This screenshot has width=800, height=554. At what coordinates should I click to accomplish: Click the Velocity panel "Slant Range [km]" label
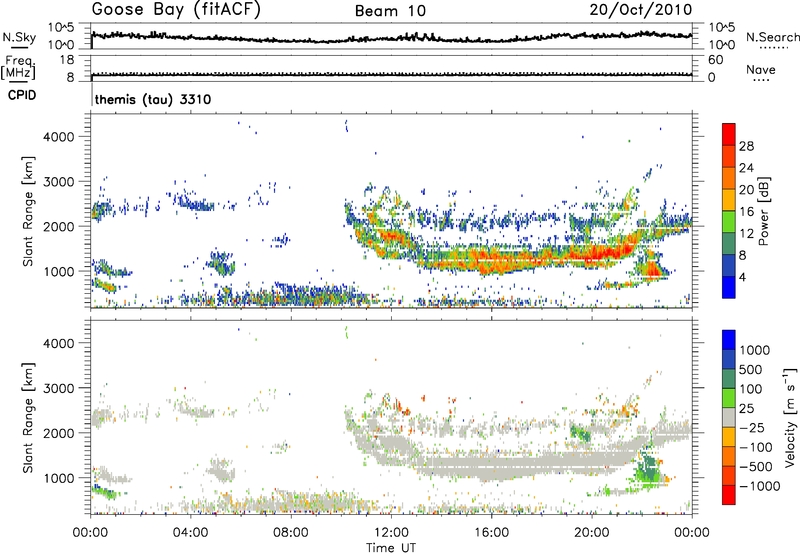coord(28,418)
